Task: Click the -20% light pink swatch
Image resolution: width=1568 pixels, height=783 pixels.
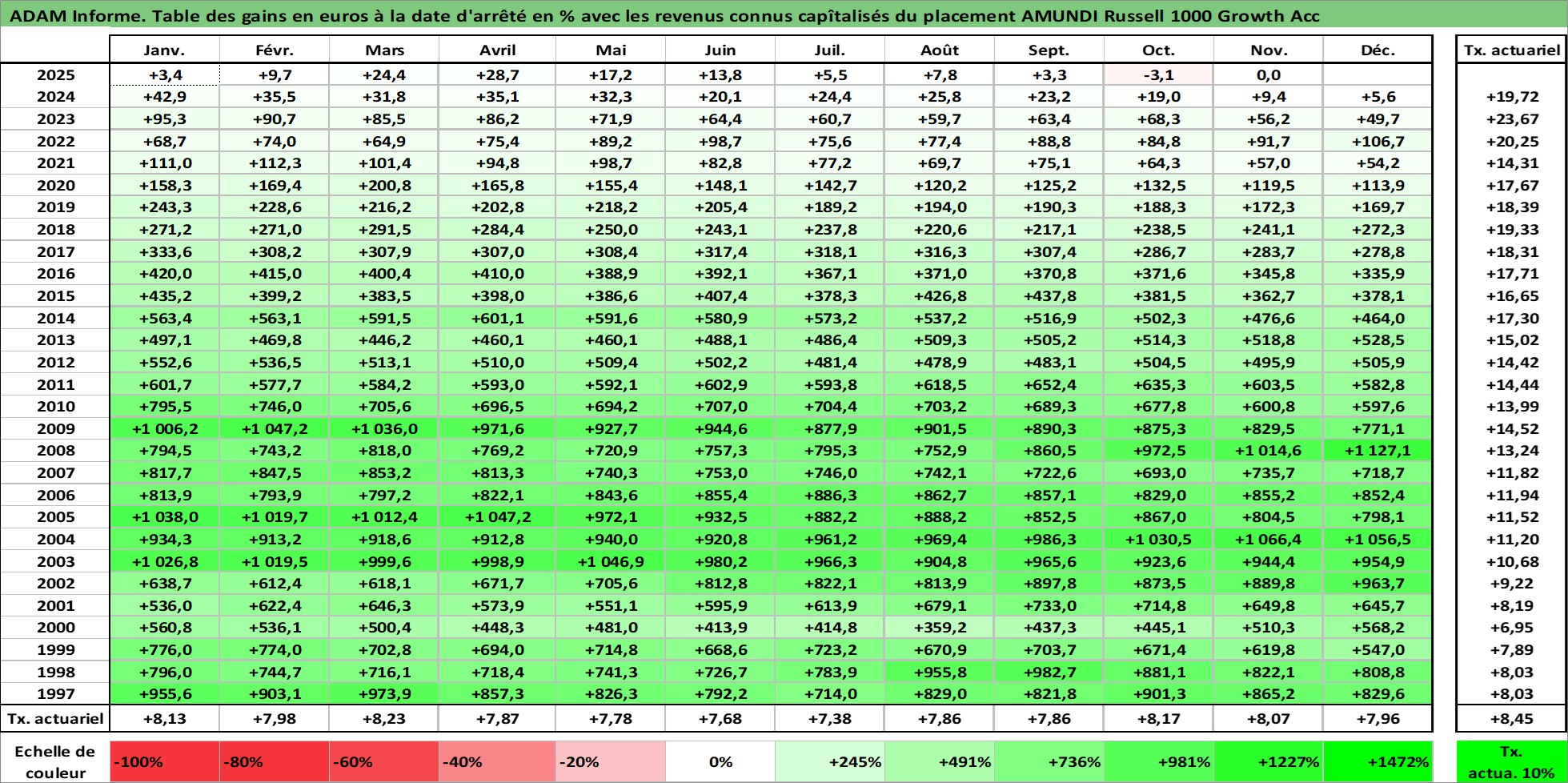Action: click(610, 761)
